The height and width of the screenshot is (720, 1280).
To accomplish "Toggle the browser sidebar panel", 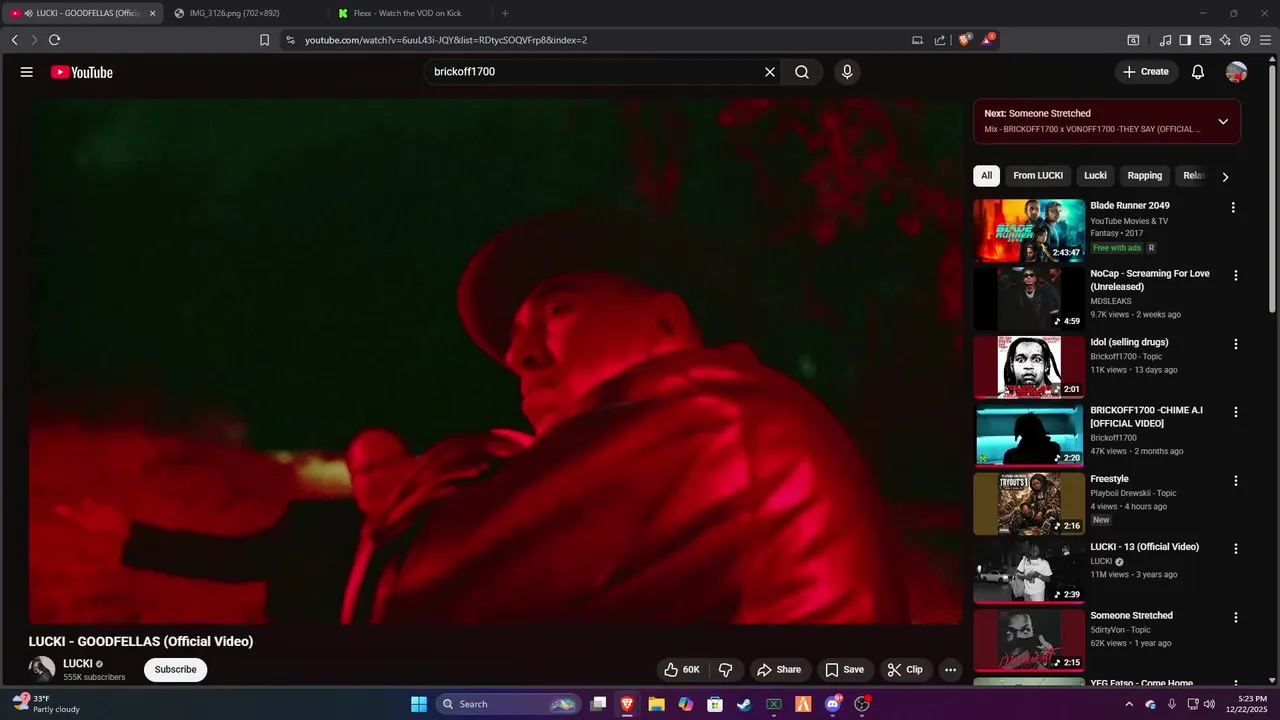I will [x=1185, y=40].
